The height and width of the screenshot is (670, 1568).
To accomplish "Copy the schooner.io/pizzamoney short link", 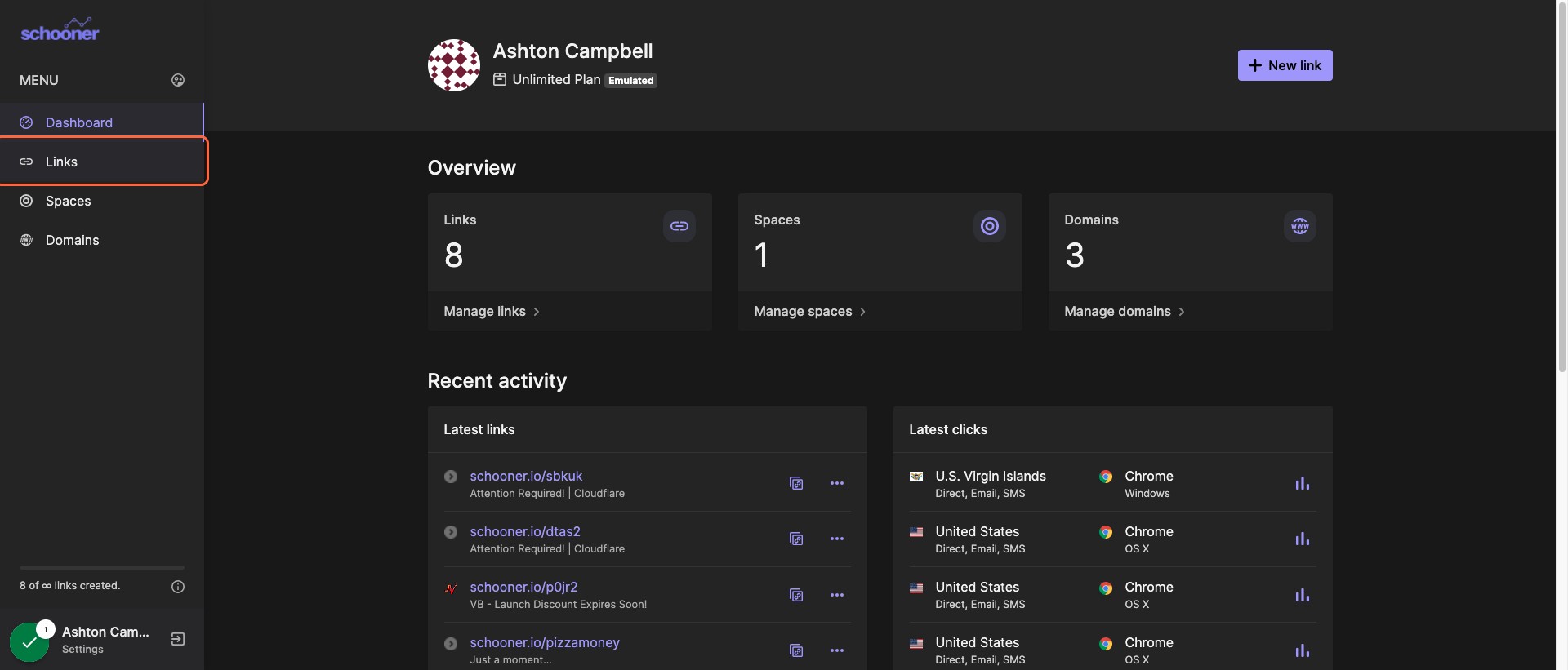I will click(796, 650).
